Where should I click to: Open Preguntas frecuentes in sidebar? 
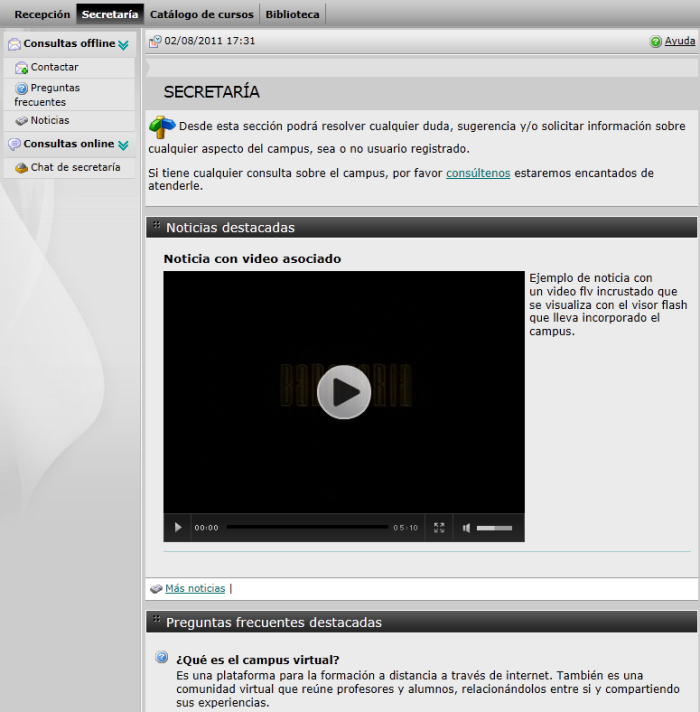[x=47, y=95]
